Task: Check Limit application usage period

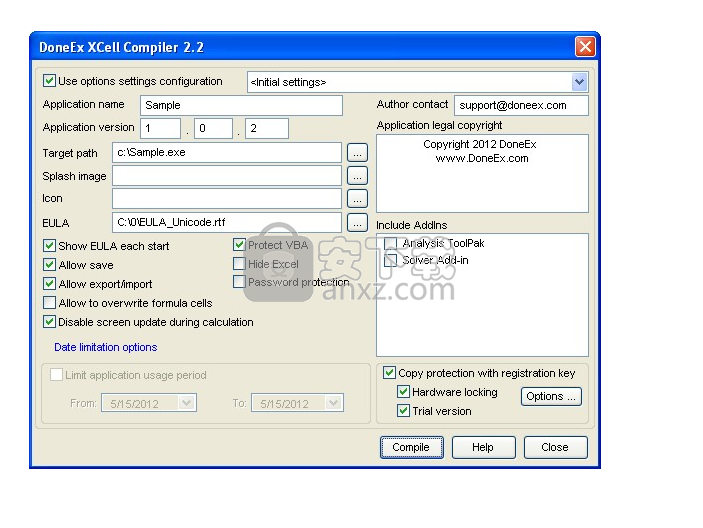Action: [56, 375]
